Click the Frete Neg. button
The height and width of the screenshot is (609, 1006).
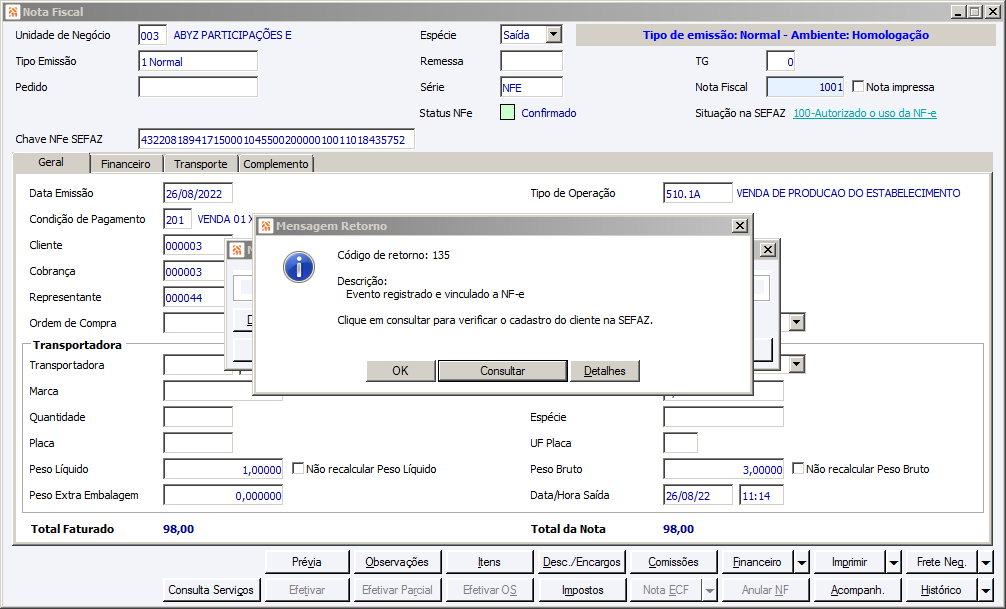pyautogui.click(x=941, y=562)
